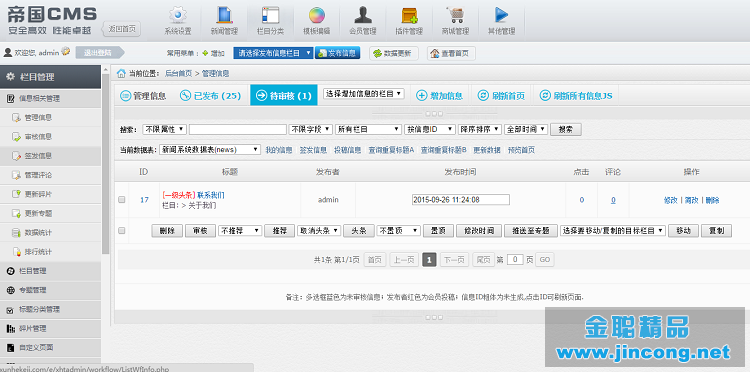Screen dimensions: 750x372
Task: Open the 模板编辑 color wheel icon
Action: (x=317, y=15)
